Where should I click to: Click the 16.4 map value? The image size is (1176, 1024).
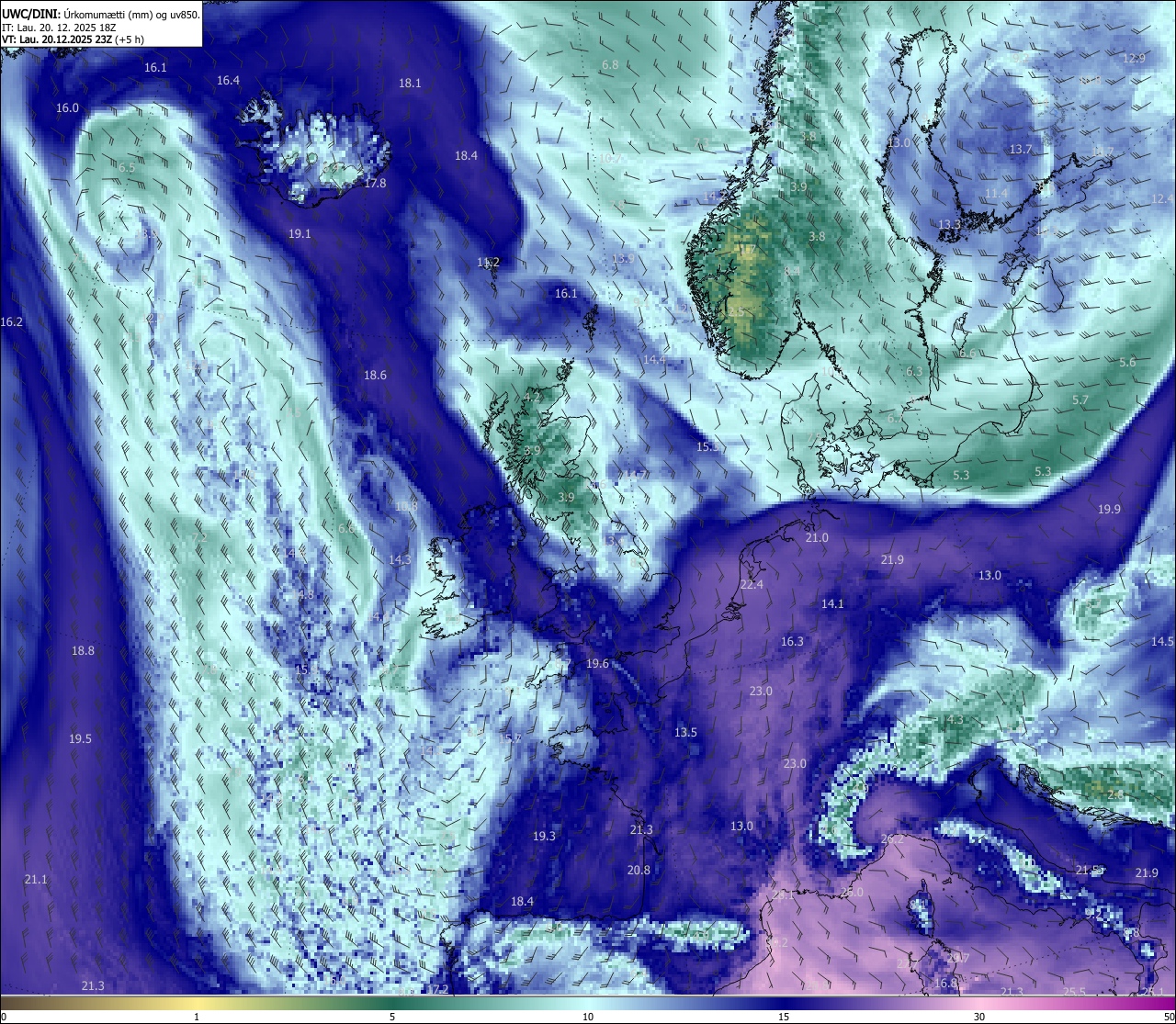(228, 81)
